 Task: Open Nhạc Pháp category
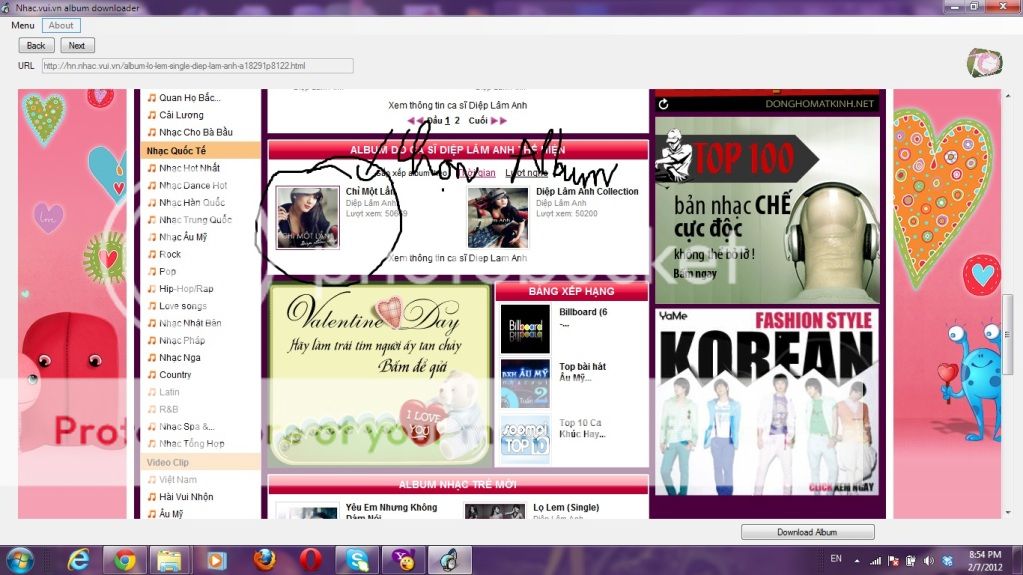[x=182, y=341]
